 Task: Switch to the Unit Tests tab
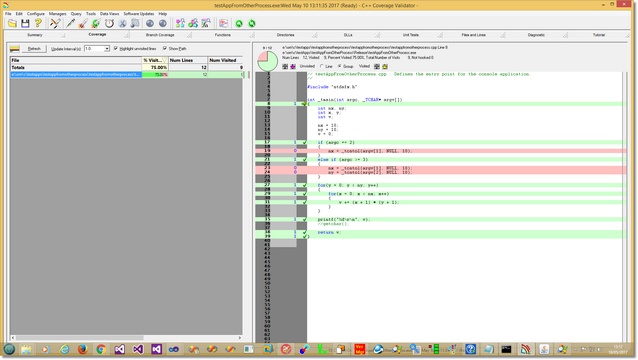(x=411, y=35)
